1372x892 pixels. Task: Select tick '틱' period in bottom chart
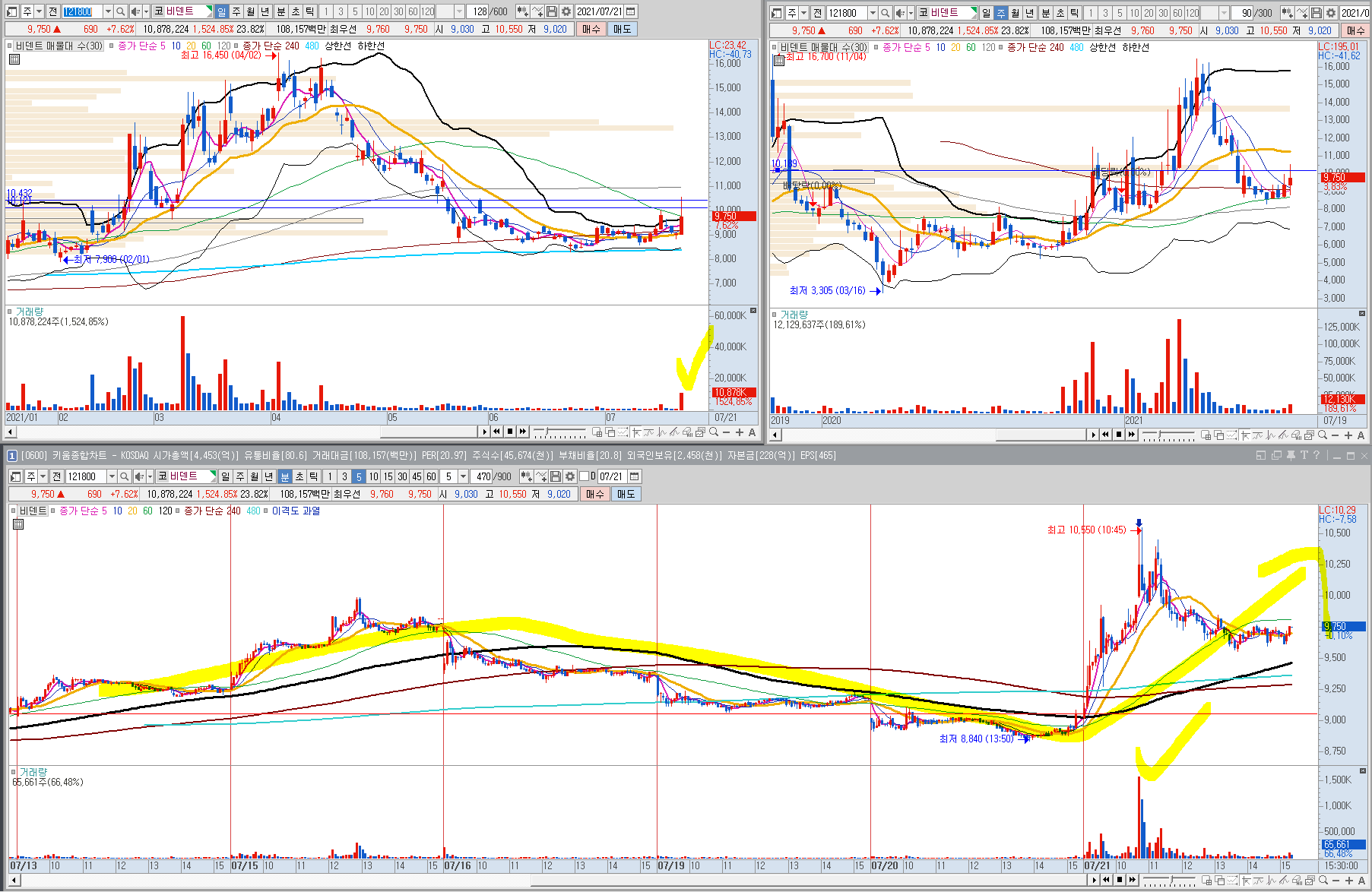point(313,476)
